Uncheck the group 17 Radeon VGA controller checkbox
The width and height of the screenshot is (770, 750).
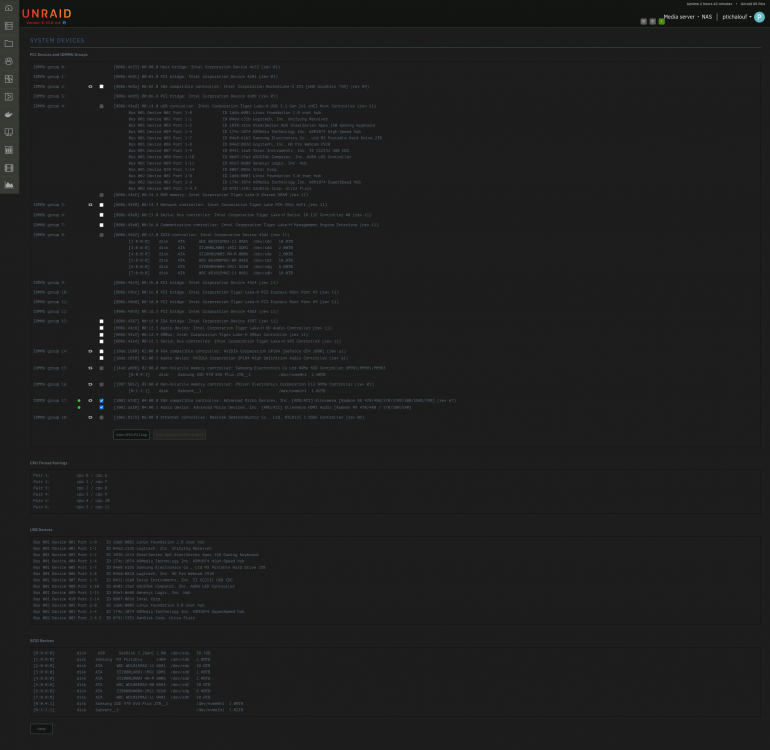[102, 401]
